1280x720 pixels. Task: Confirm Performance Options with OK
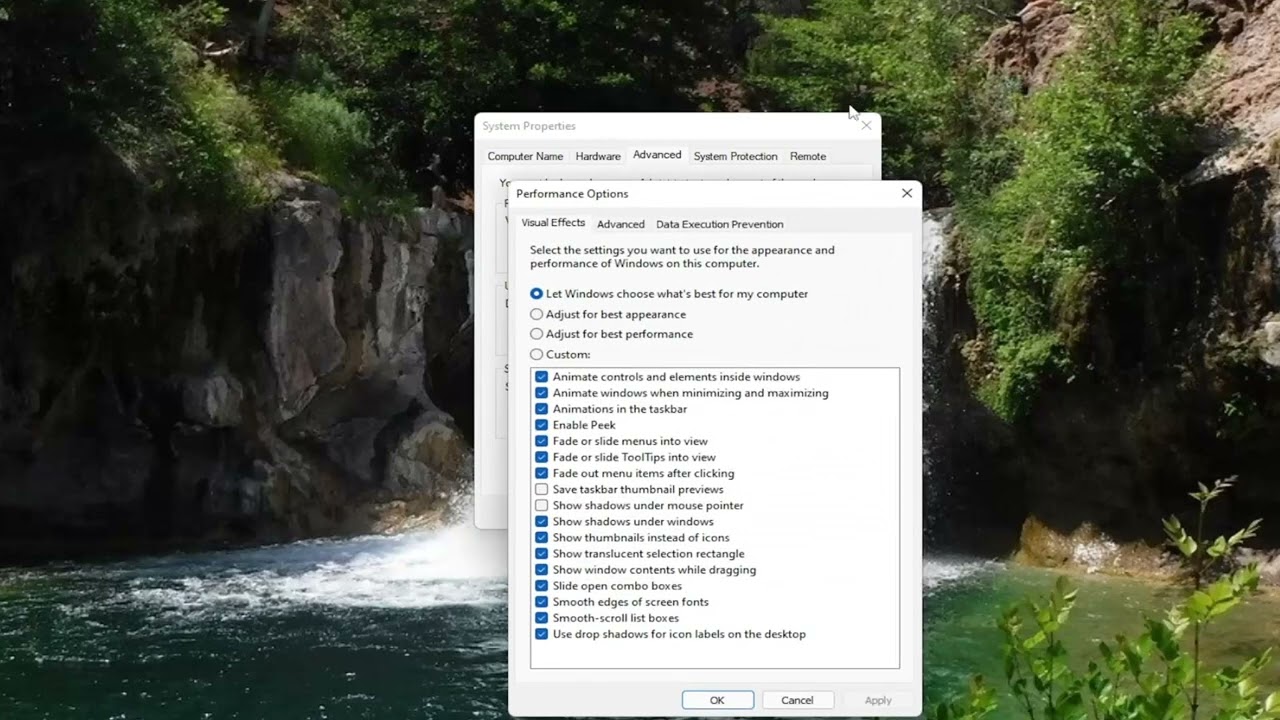tap(718, 700)
